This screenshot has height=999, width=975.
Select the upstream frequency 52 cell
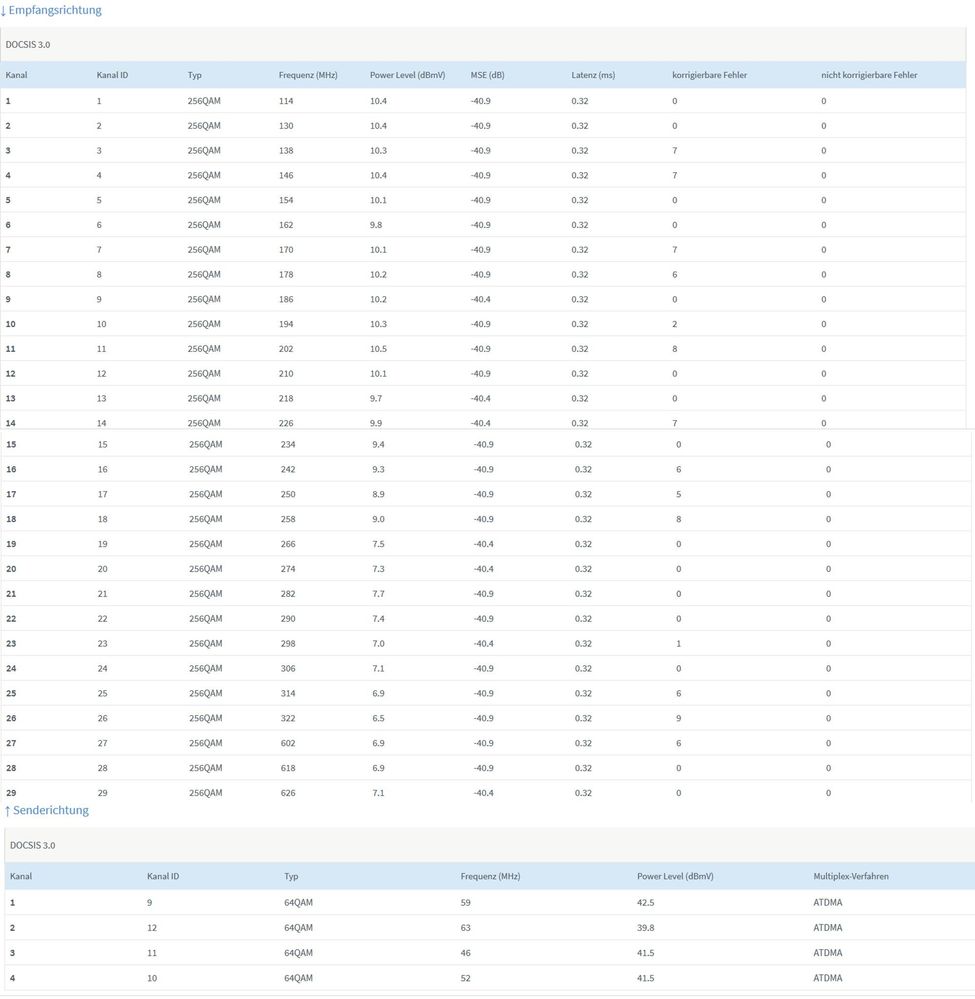[x=465, y=978]
